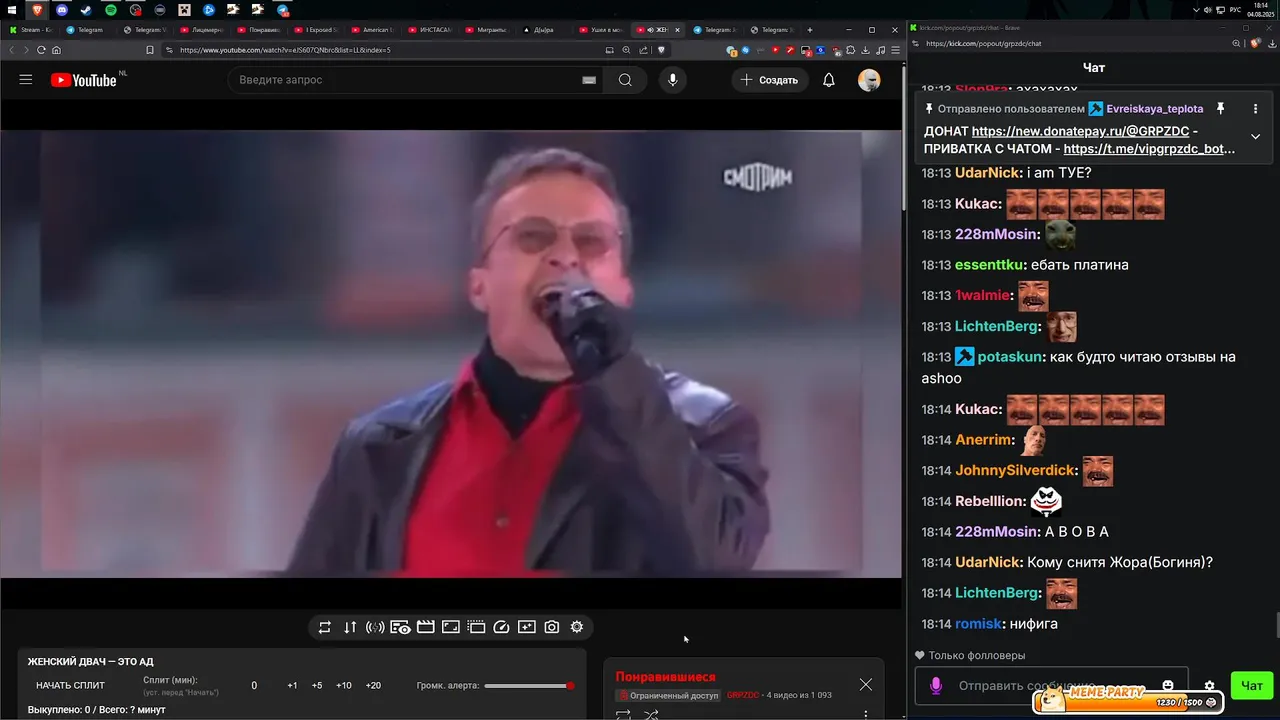
Task: Click the broadcast waves icon in player toolbar
Action: tap(375, 627)
